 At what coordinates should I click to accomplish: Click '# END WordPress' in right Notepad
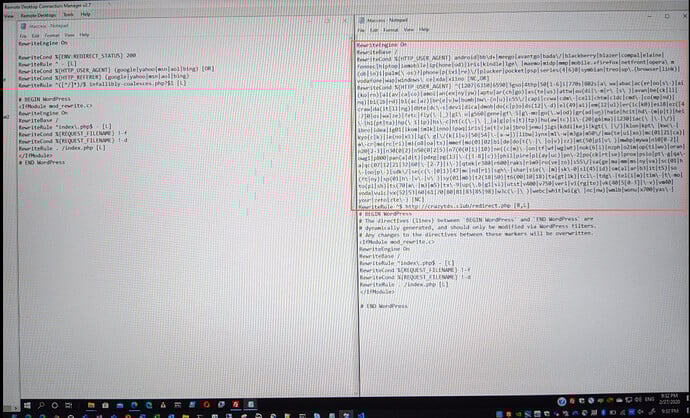point(384,306)
